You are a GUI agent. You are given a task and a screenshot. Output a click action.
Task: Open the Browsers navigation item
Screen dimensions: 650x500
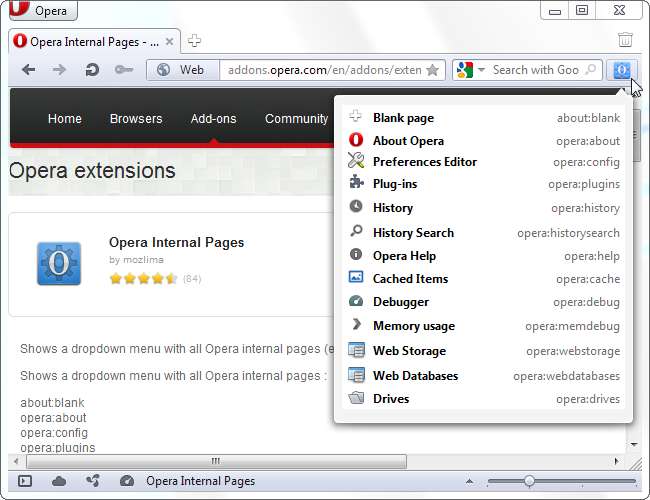(136, 119)
